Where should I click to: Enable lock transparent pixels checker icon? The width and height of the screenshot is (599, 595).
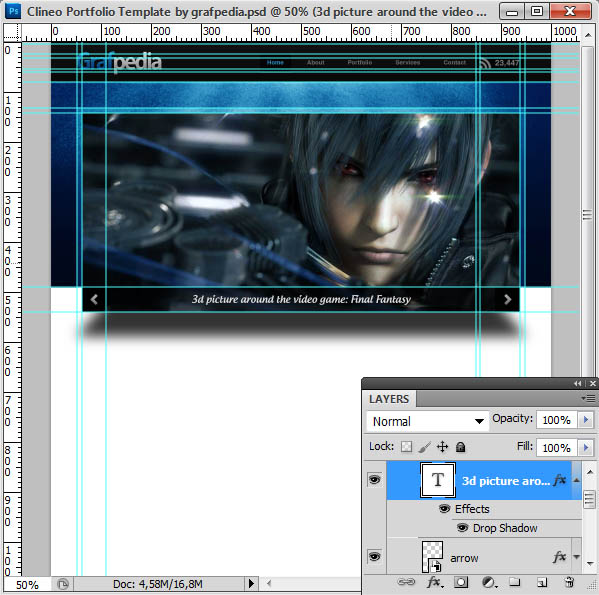click(x=406, y=446)
